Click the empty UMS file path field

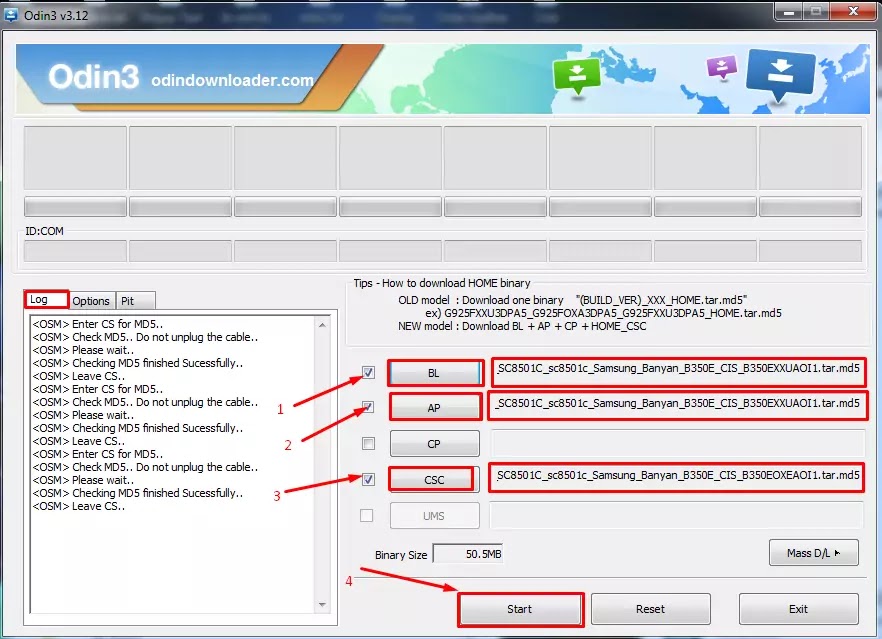tap(676, 515)
